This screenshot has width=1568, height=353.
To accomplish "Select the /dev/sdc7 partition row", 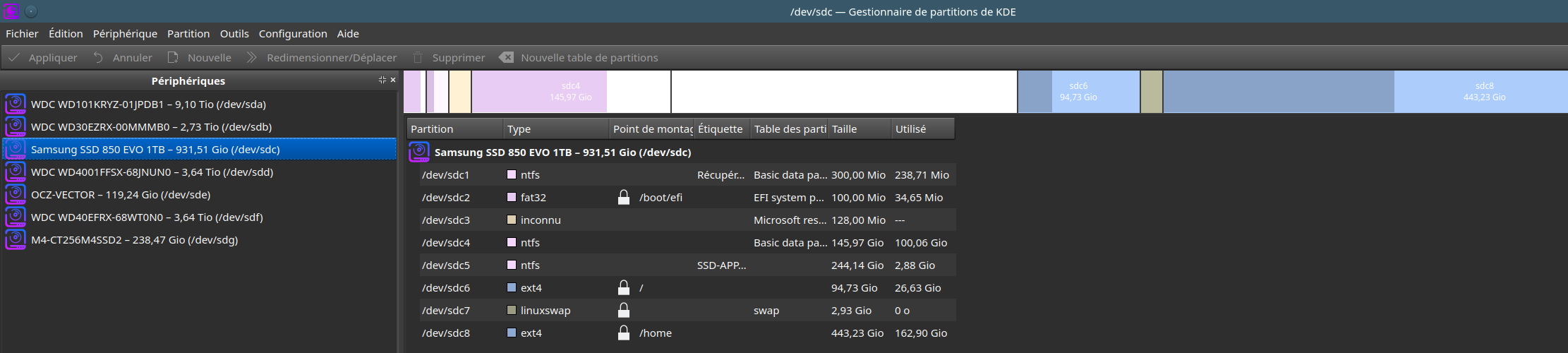I will point(688,310).
